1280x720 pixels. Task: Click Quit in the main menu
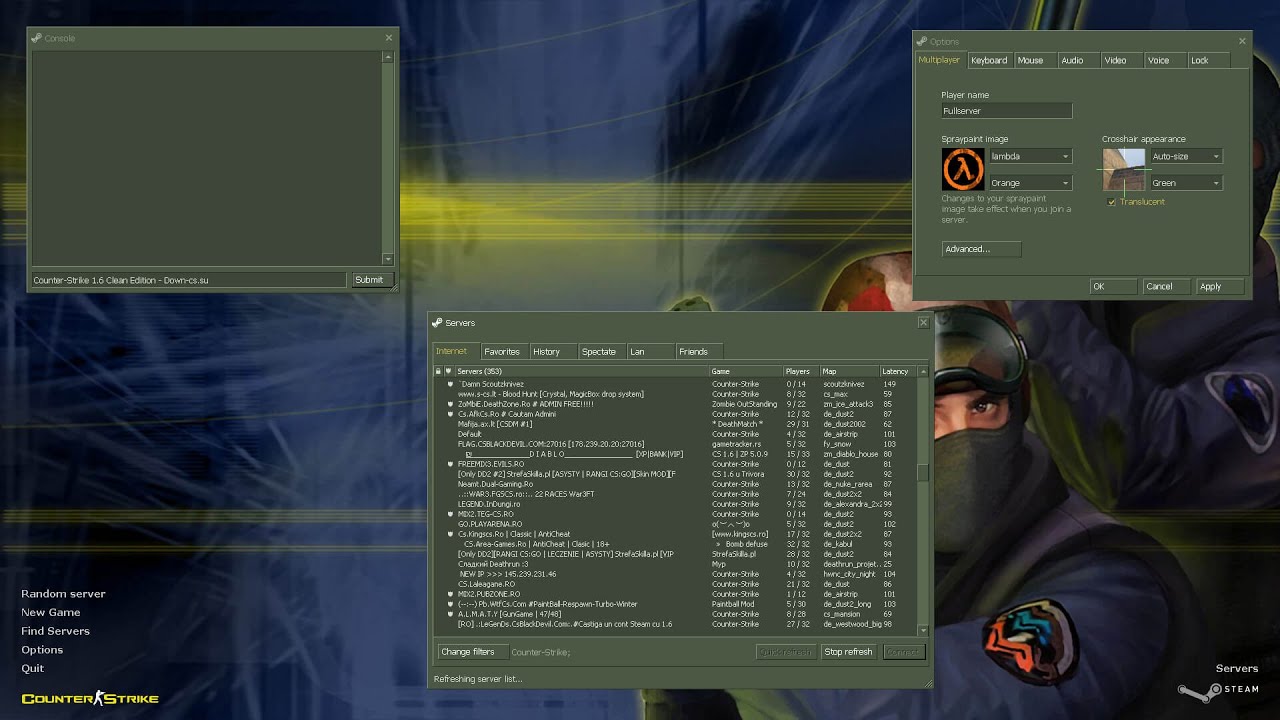click(33, 668)
